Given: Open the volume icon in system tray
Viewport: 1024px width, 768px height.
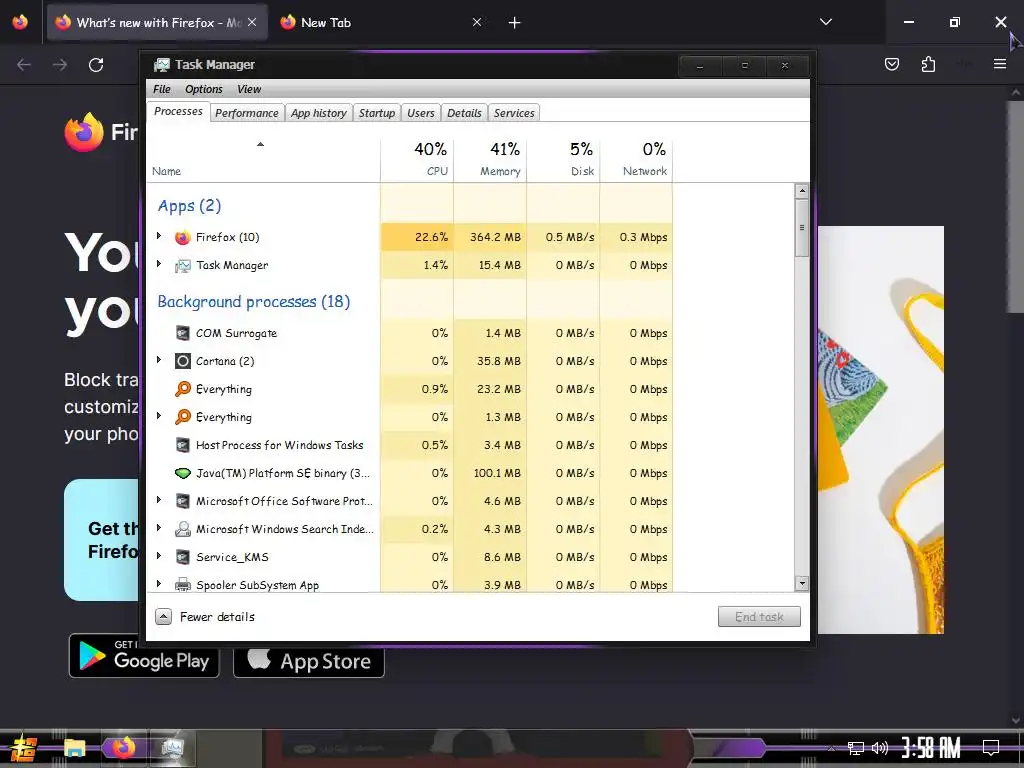Looking at the screenshot, I should (880, 748).
